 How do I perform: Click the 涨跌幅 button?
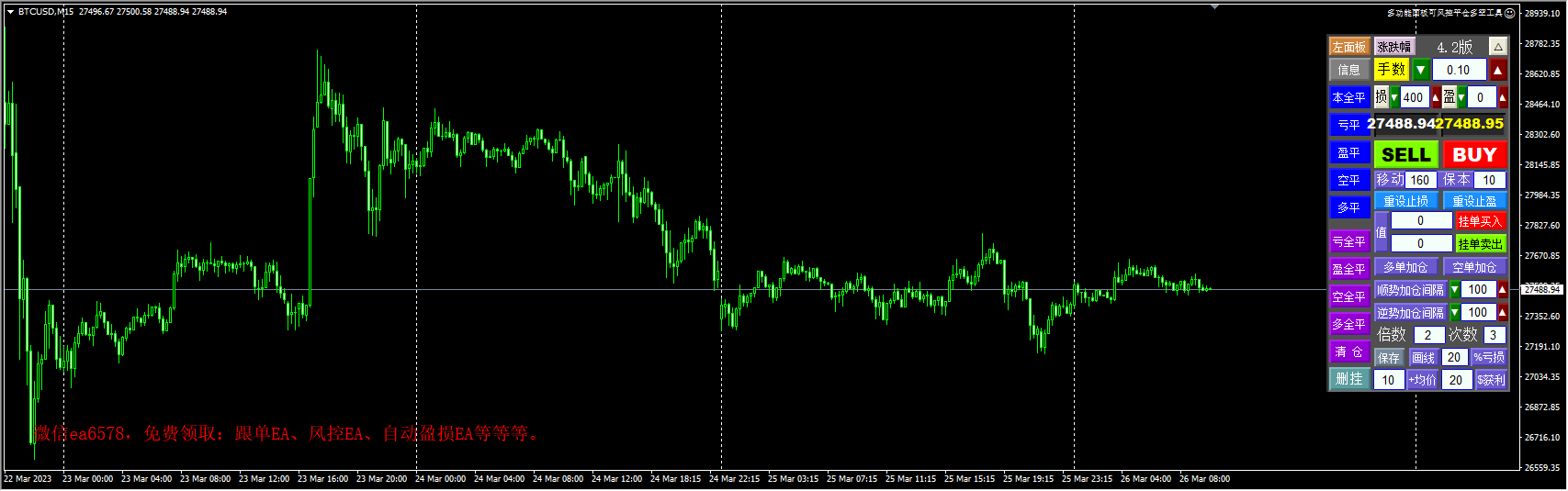point(1394,47)
